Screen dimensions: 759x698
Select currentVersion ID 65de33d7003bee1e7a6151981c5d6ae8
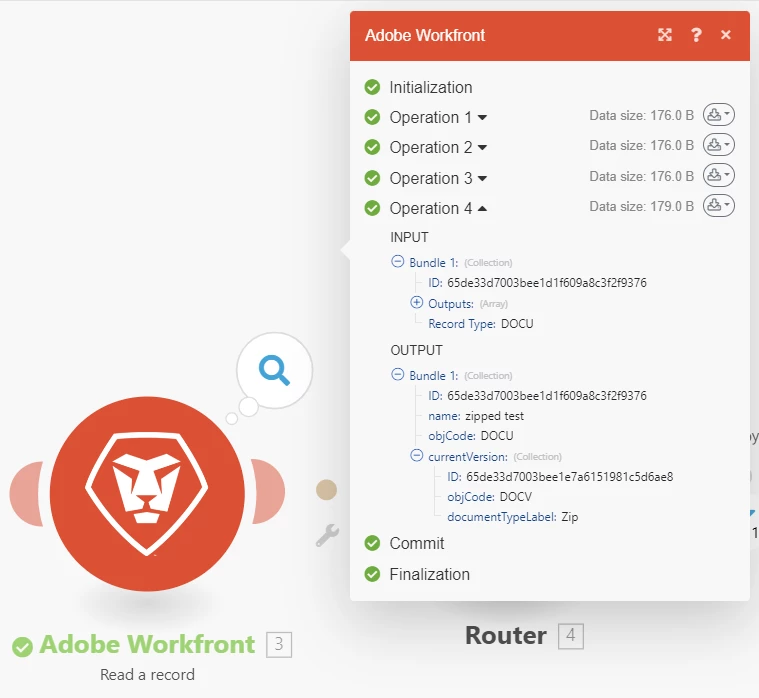569,477
